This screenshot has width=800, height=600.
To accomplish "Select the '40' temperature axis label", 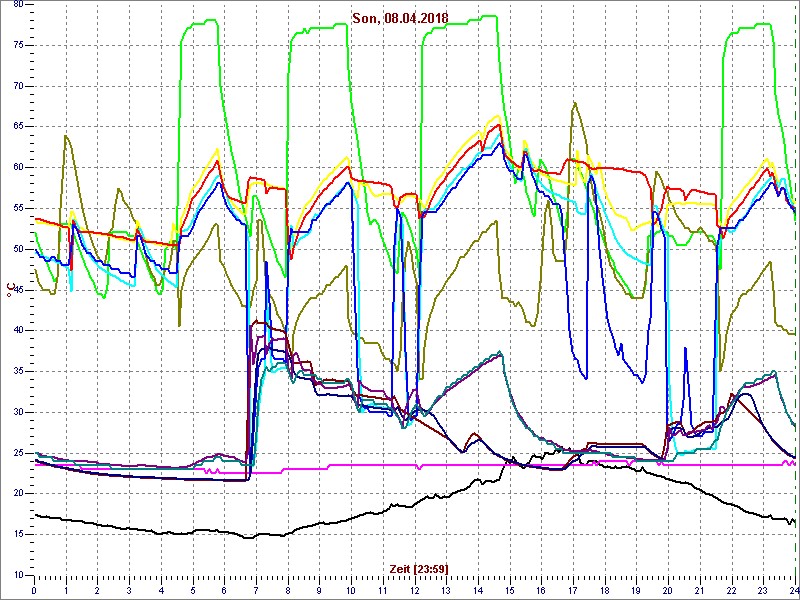I will pos(17,331).
